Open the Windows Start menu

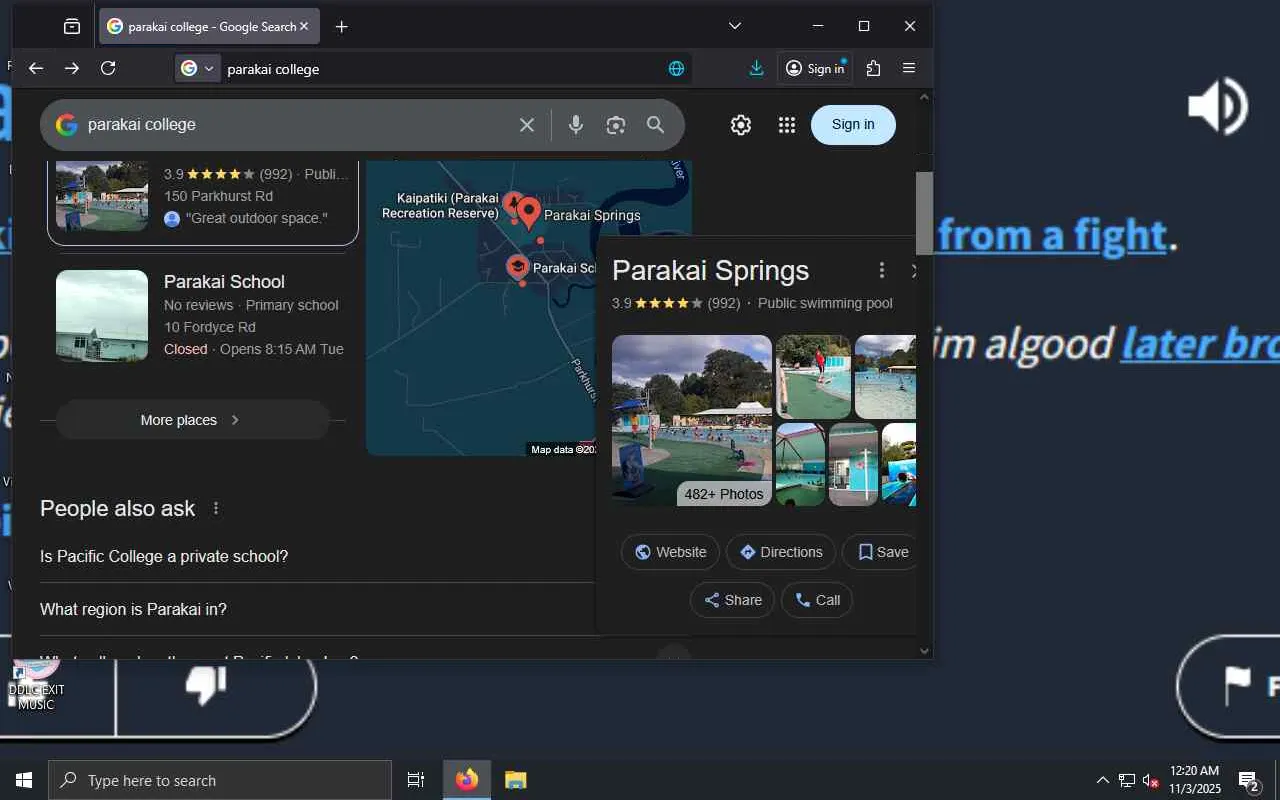coord(24,780)
